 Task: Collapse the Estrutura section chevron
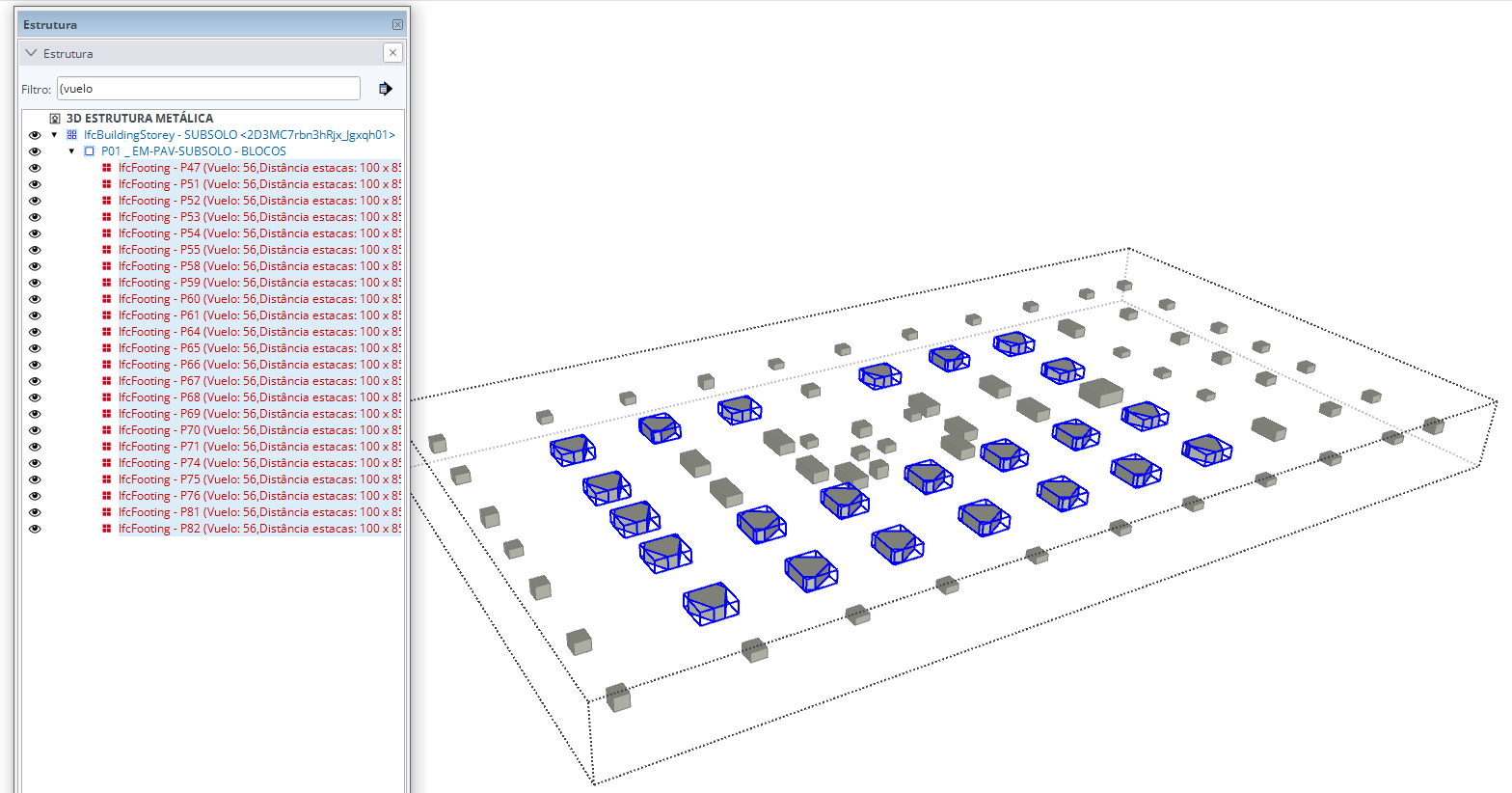31,53
